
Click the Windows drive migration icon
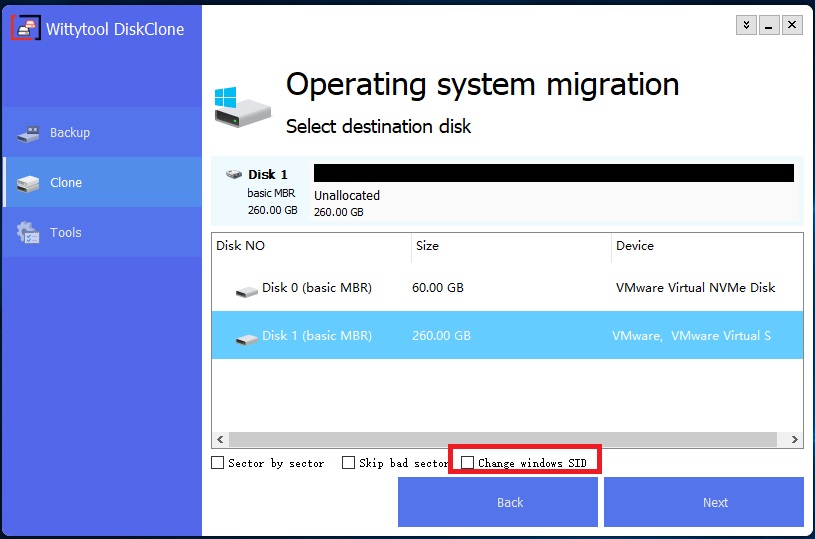point(242,107)
